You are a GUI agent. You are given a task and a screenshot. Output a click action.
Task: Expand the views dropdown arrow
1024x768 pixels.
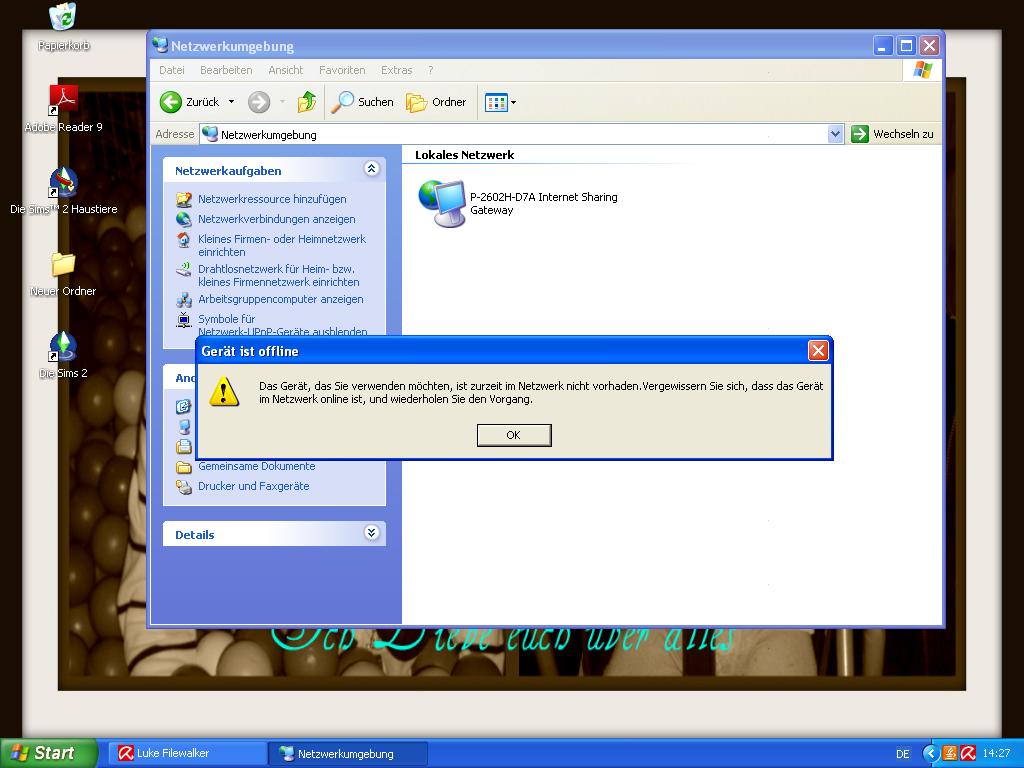(513, 103)
